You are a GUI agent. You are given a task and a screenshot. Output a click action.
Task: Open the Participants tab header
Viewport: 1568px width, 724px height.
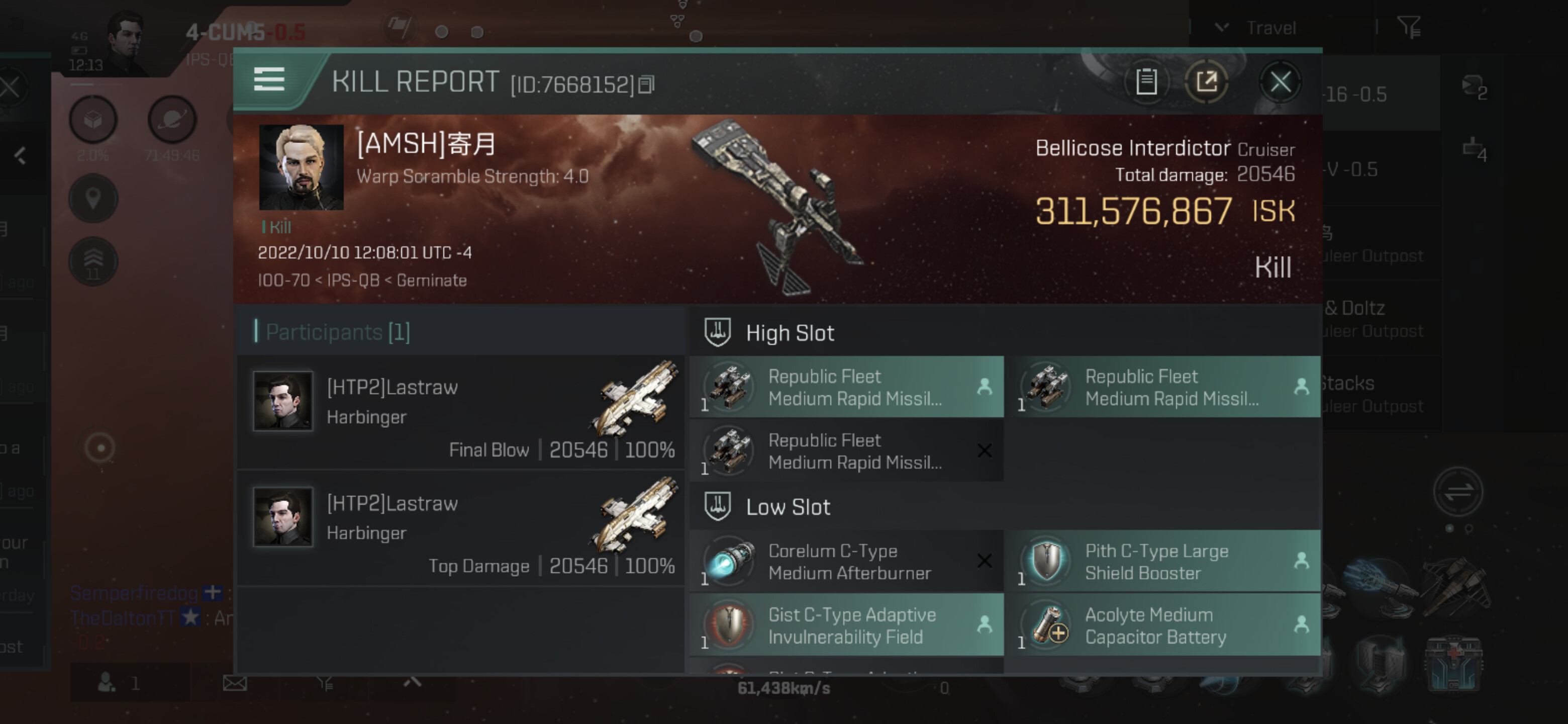338,332
